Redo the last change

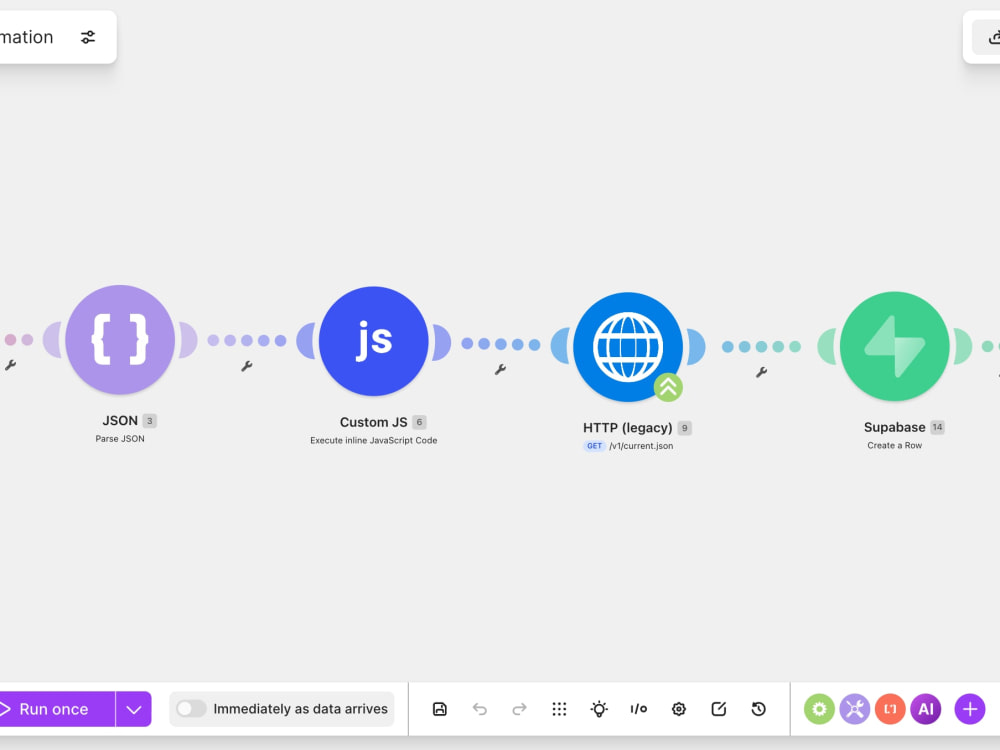pos(520,709)
